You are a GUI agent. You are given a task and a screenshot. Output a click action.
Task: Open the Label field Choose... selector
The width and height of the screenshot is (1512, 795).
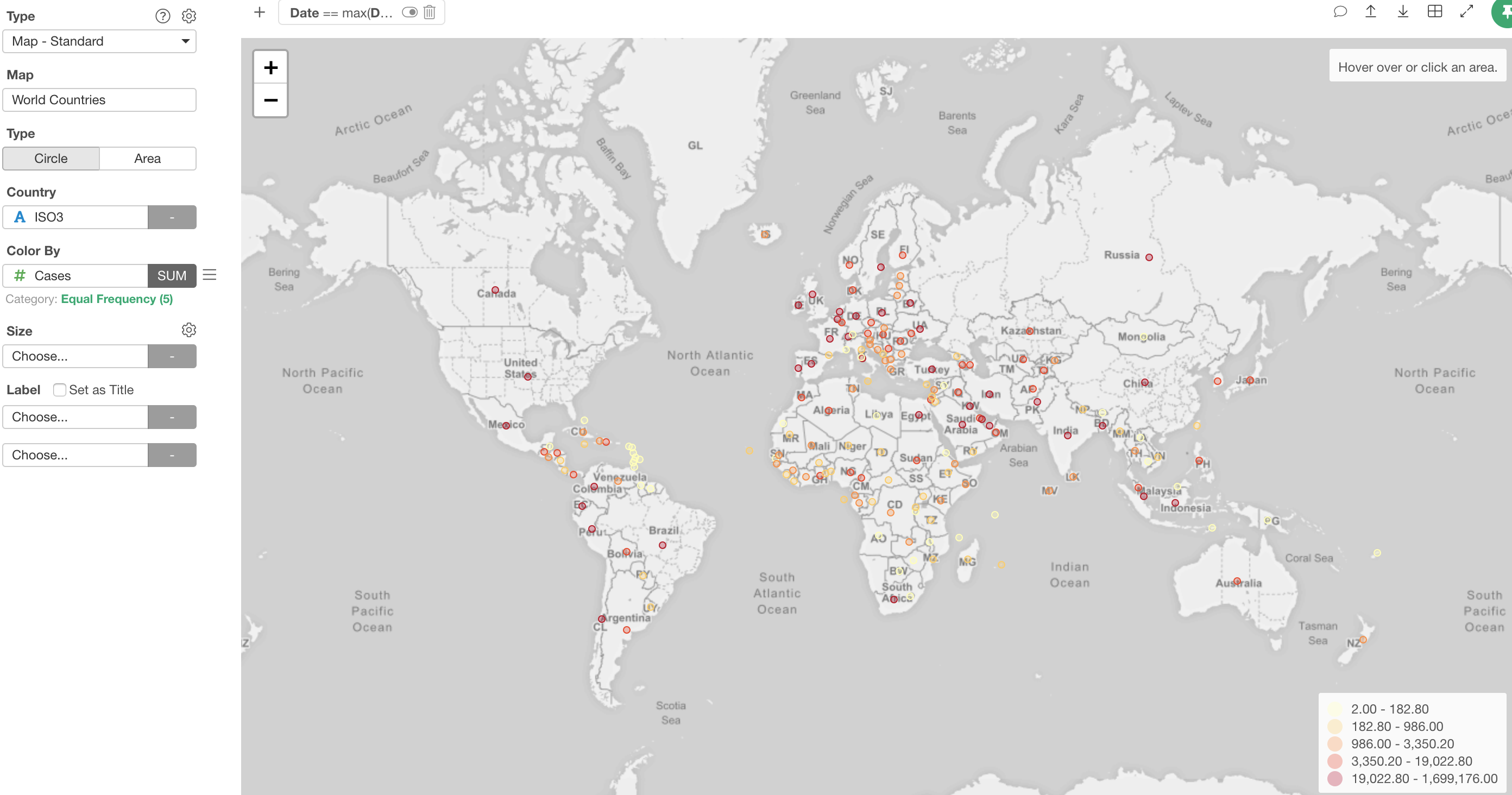tap(75, 417)
